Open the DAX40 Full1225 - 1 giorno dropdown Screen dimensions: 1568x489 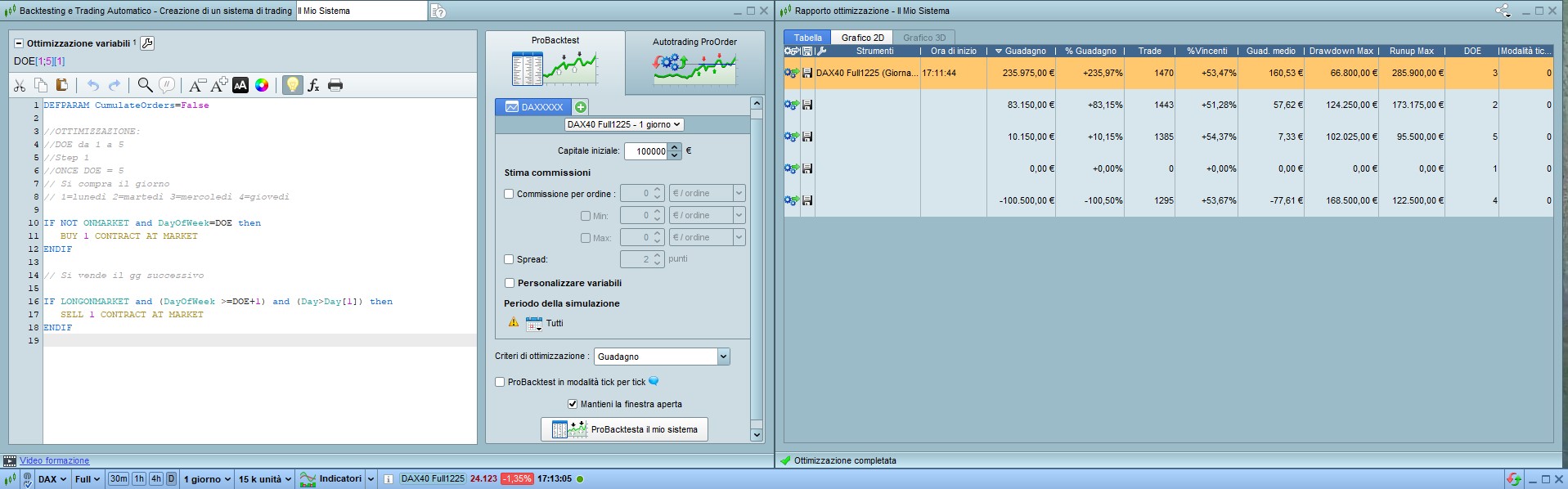tap(624, 124)
